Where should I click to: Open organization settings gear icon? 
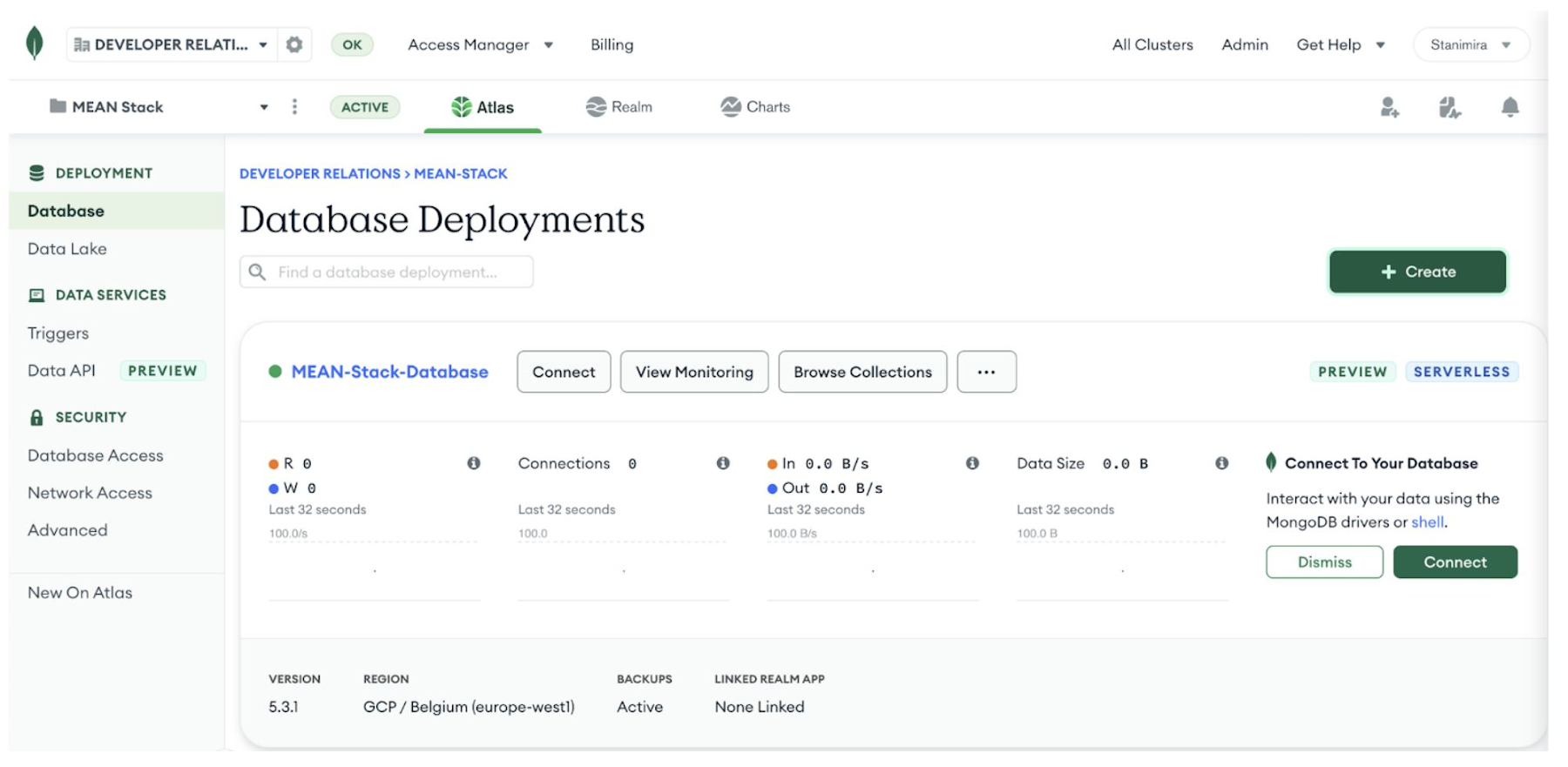click(x=294, y=44)
